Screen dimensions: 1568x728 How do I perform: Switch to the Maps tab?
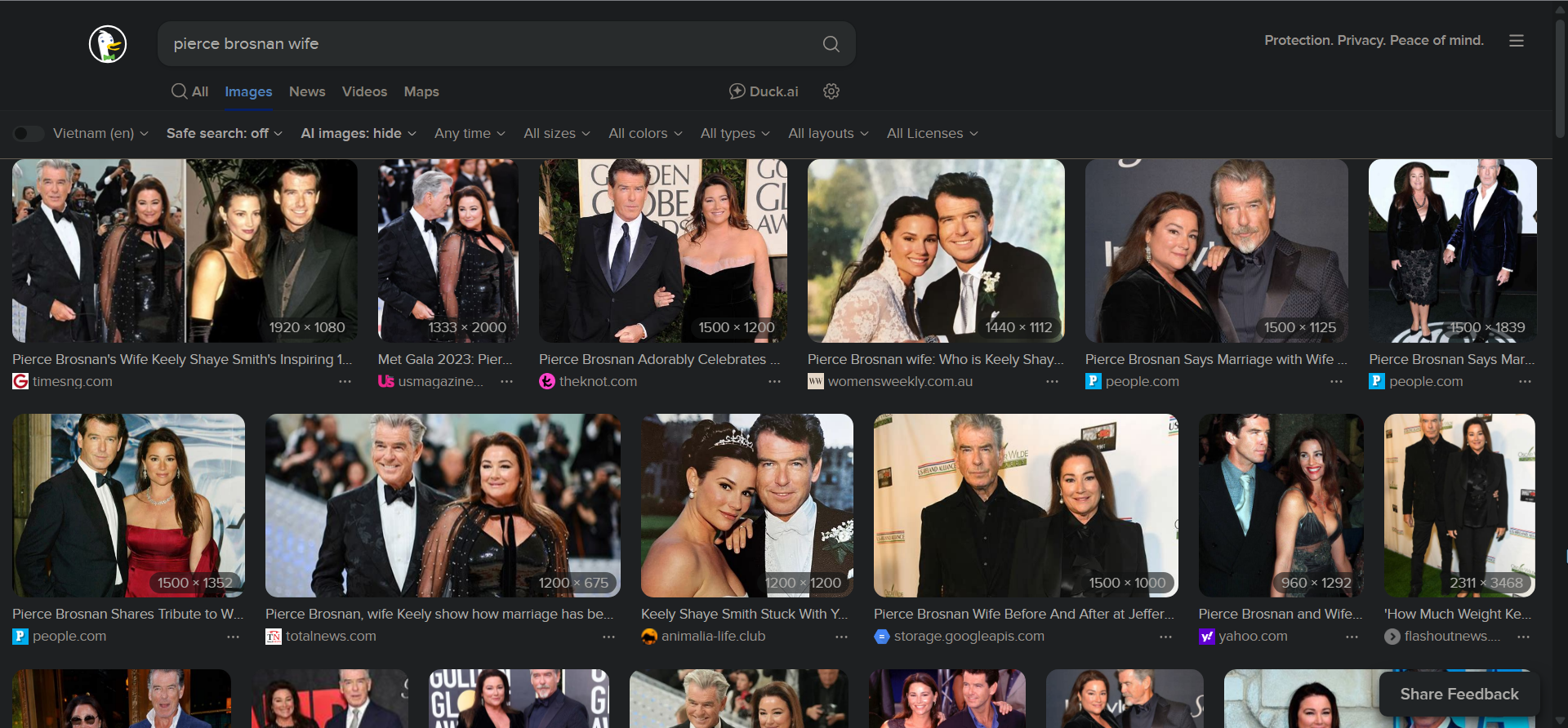point(421,91)
